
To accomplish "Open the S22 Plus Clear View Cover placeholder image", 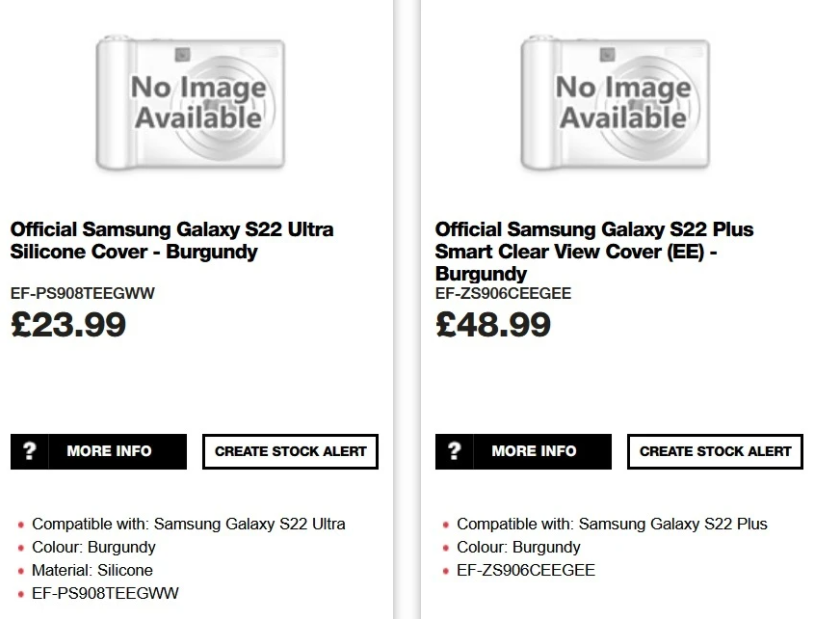I will coord(614,102).
